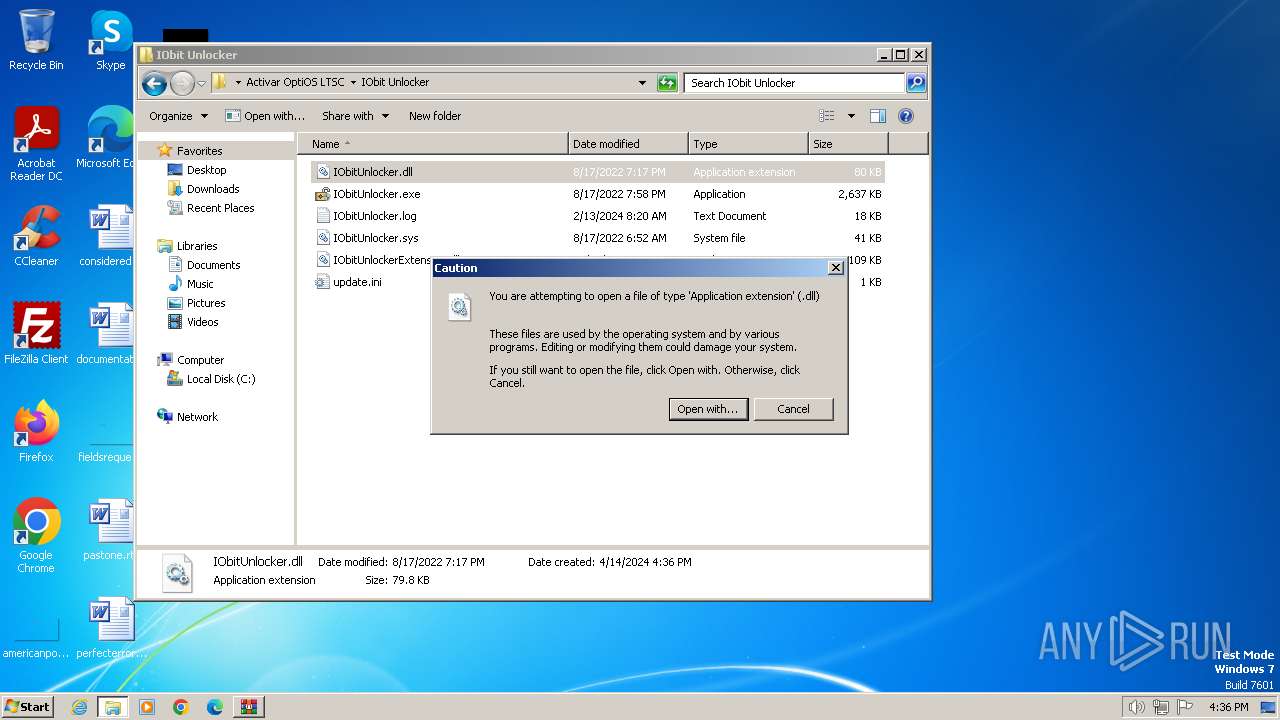Click the volume speaker tray icon
Image resolution: width=1280 pixels, height=720 pixels.
click(x=1137, y=707)
